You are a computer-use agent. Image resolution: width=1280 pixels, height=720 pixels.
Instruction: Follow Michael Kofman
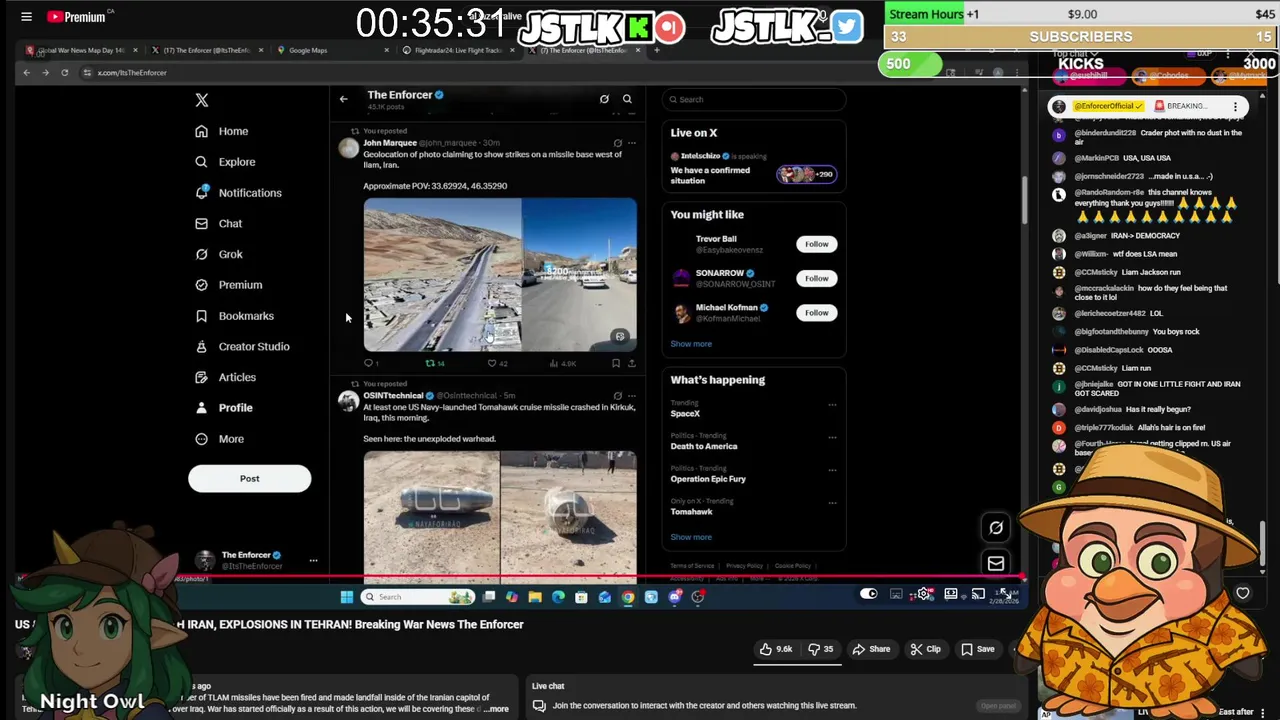(817, 312)
